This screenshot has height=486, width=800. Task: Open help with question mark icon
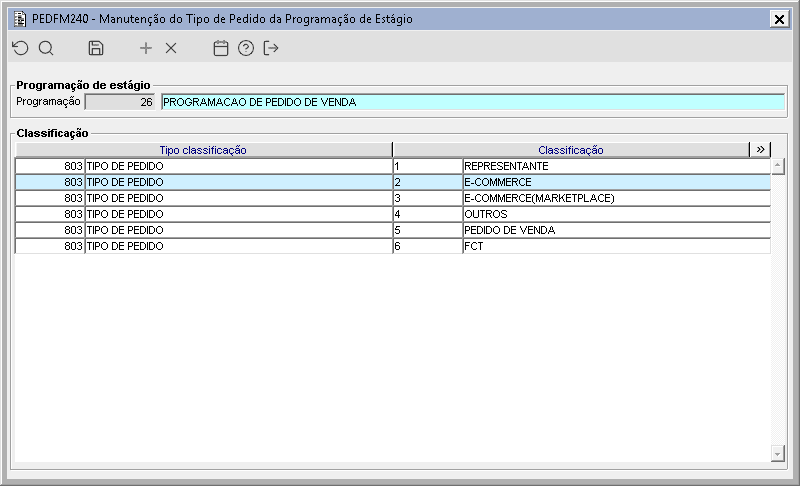(x=246, y=48)
